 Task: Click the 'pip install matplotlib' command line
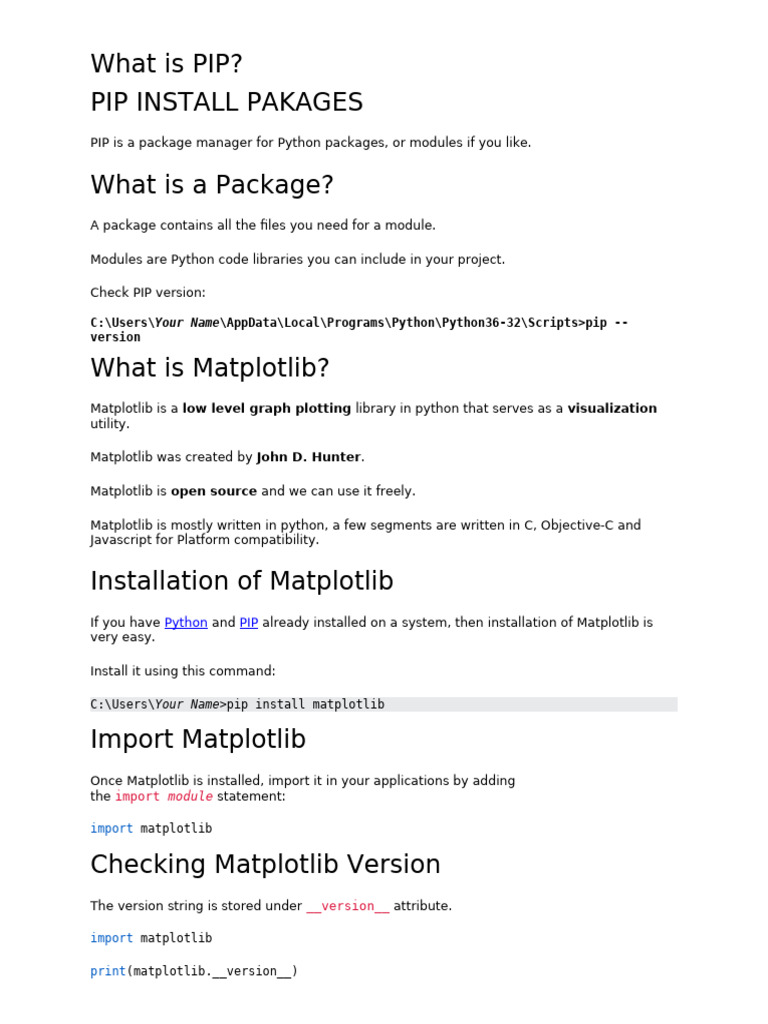coord(384,704)
